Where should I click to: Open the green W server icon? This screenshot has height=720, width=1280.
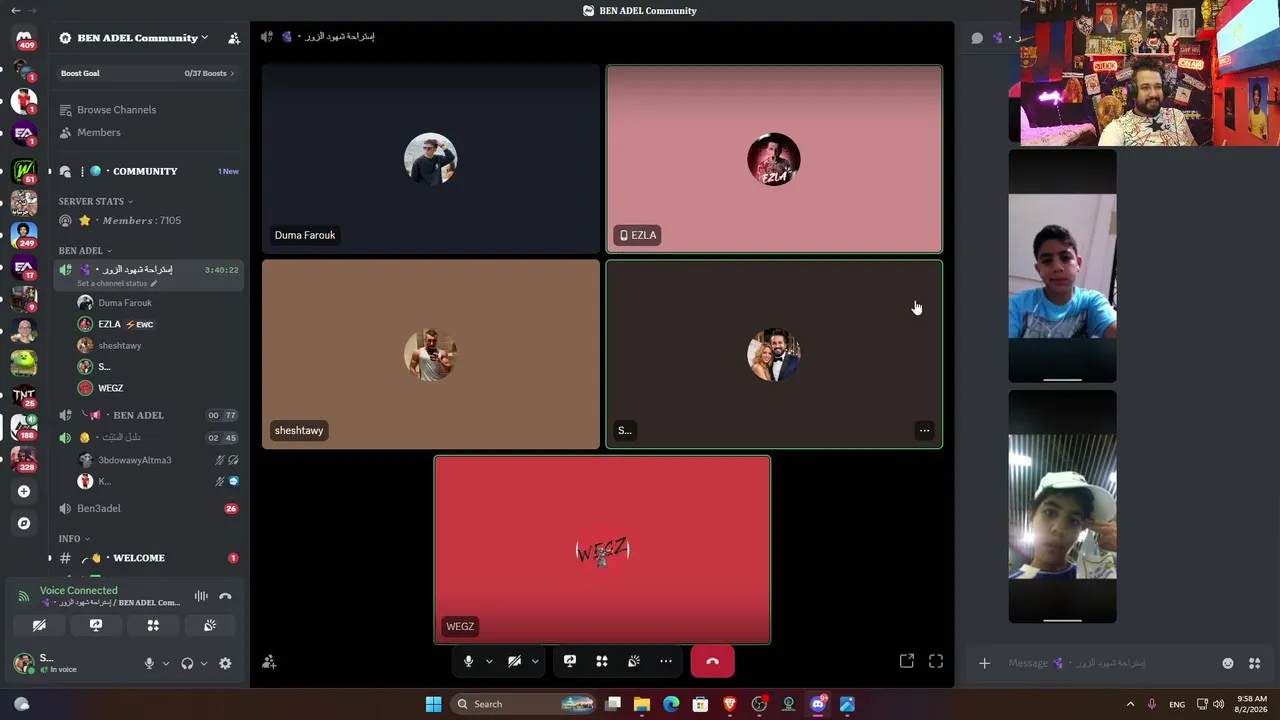[x=24, y=170]
